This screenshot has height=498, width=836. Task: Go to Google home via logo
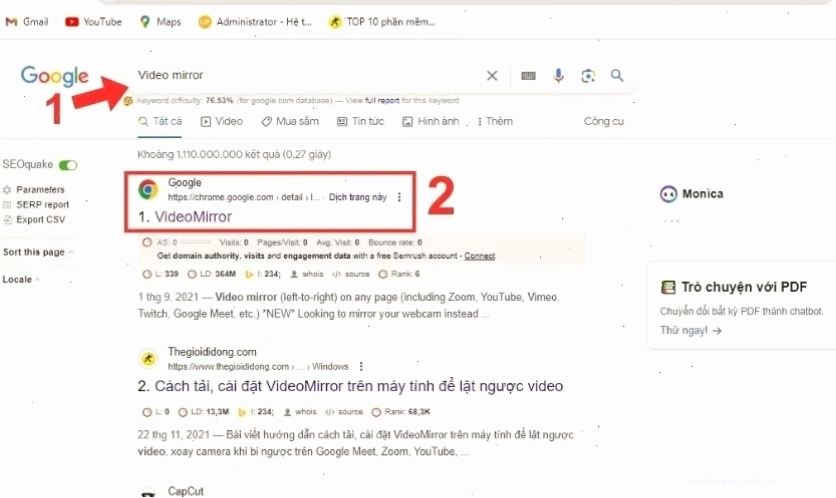point(54,76)
